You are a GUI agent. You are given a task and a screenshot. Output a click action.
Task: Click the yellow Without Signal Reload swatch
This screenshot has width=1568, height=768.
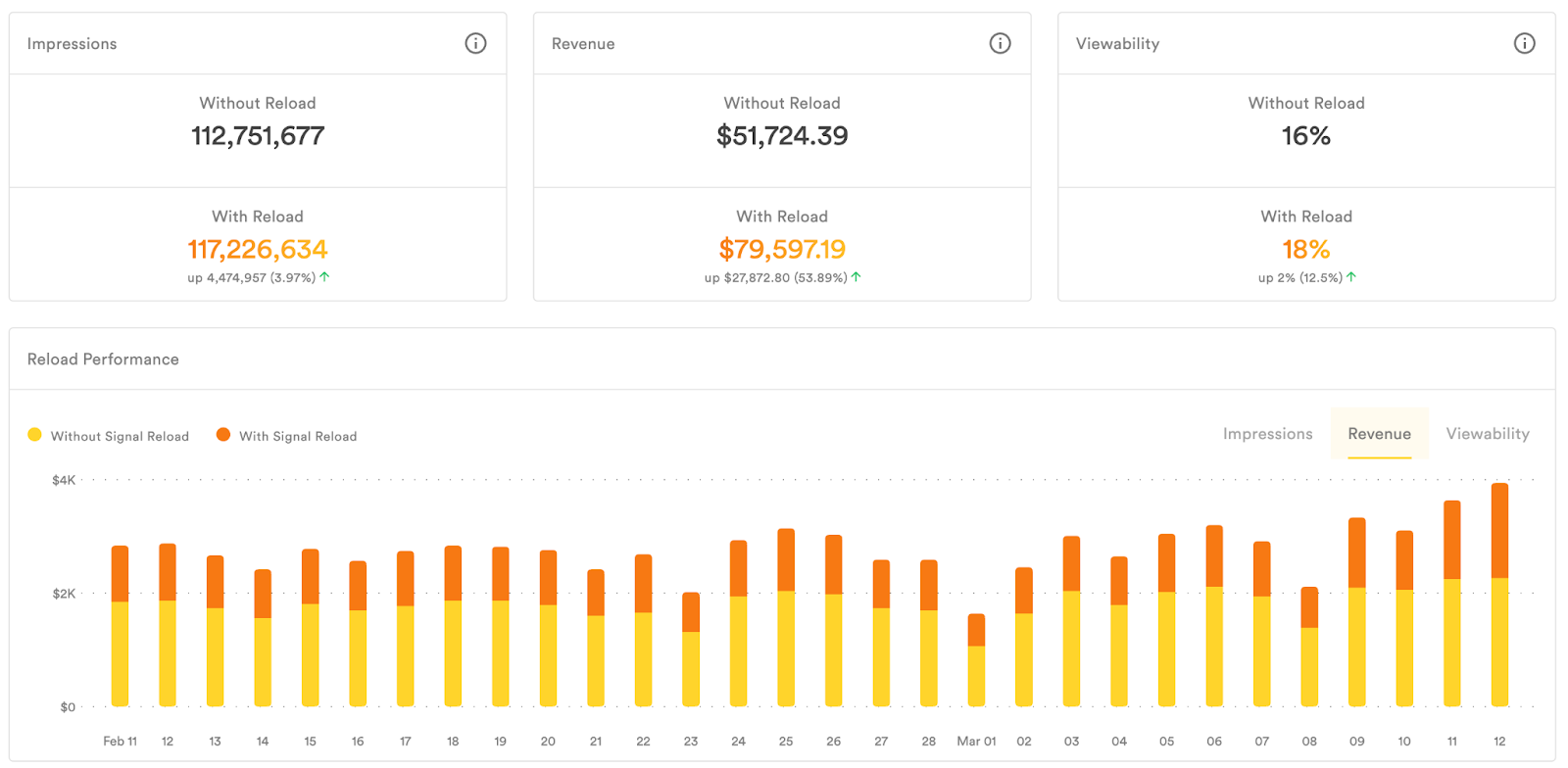coord(35,435)
